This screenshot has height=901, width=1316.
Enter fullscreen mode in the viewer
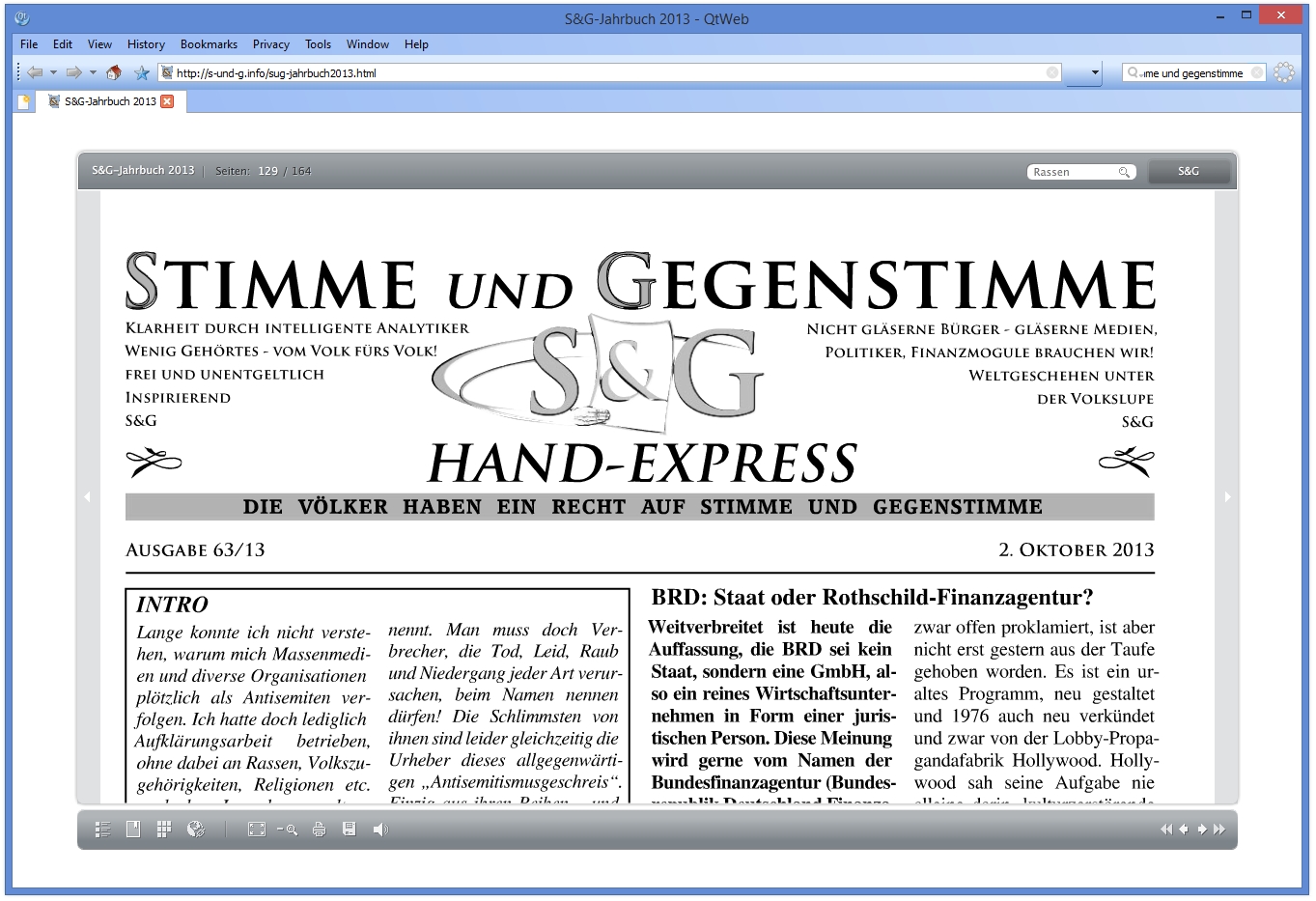coord(256,830)
